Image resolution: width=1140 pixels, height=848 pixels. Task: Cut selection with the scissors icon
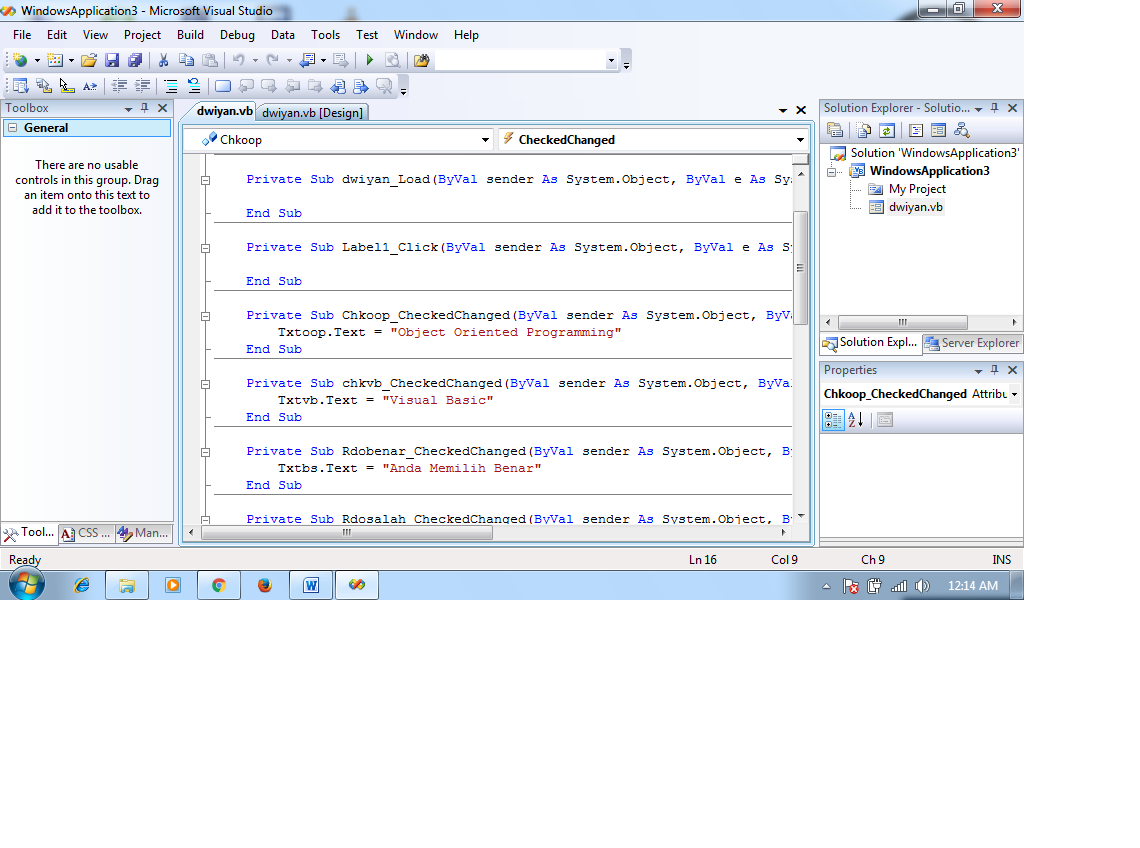164,60
